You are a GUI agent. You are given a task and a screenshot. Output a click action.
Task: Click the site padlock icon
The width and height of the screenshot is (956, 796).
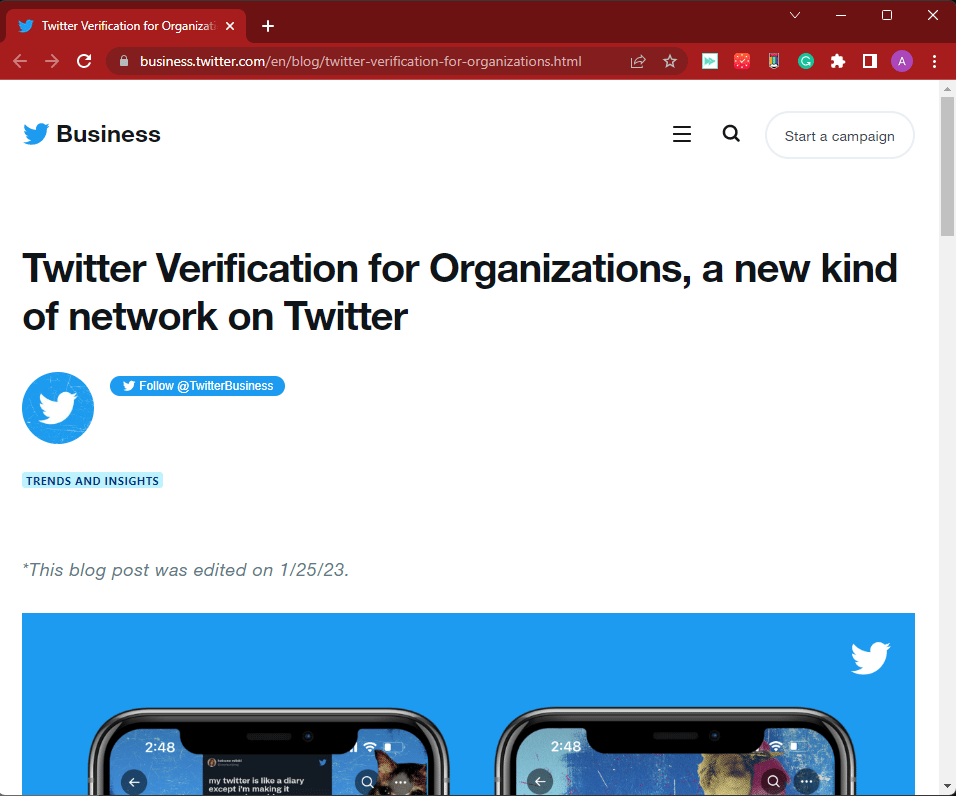[x=124, y=61]
